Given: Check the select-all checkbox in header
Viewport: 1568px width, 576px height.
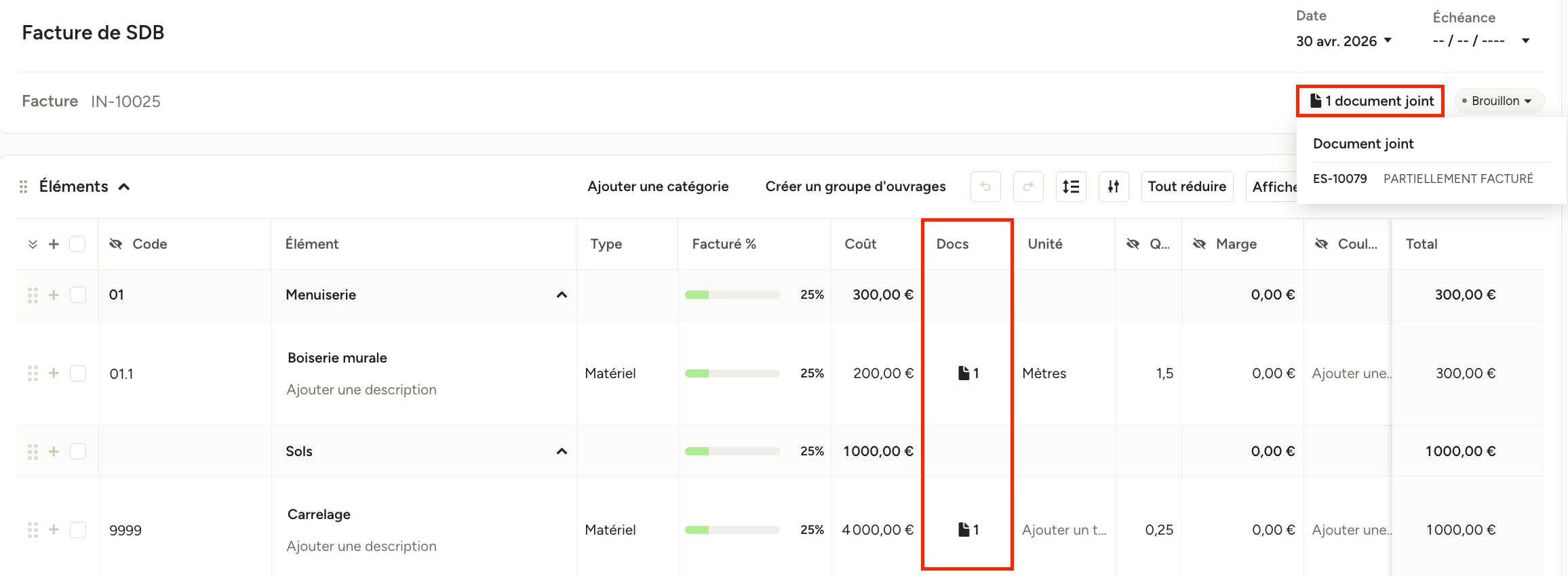Looking at the screenshot, I should (x=77, y=244).
